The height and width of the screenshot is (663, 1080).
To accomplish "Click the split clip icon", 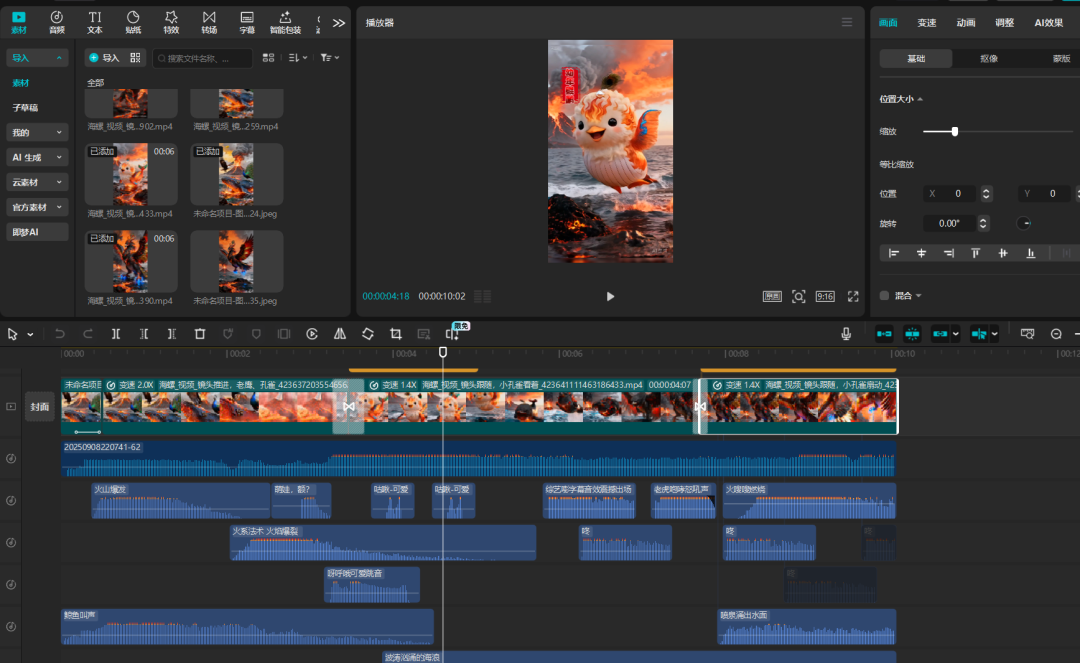I will [116, 334].
